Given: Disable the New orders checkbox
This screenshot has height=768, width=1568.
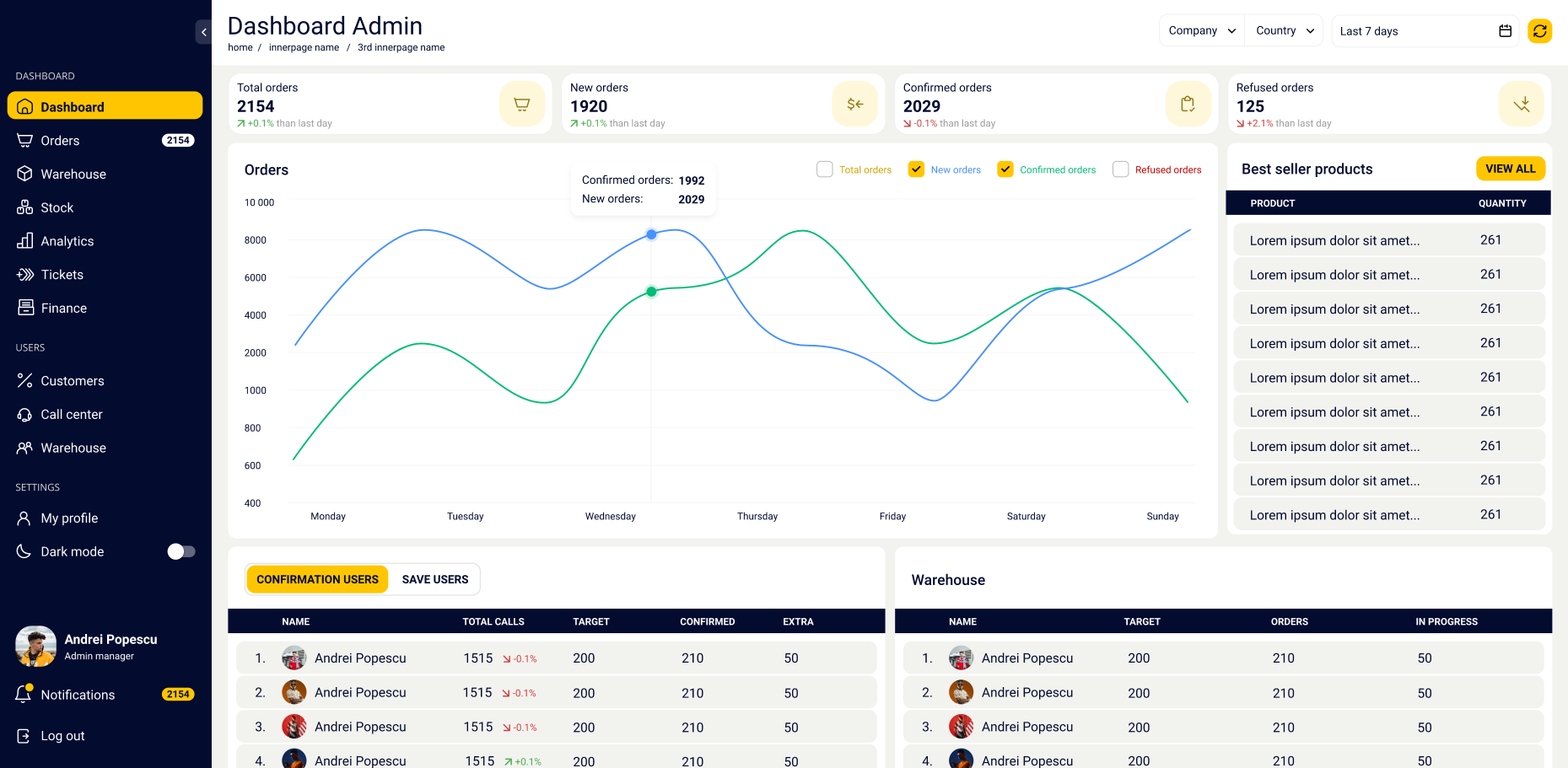Looking at the screenshot, I should (916, 169).
